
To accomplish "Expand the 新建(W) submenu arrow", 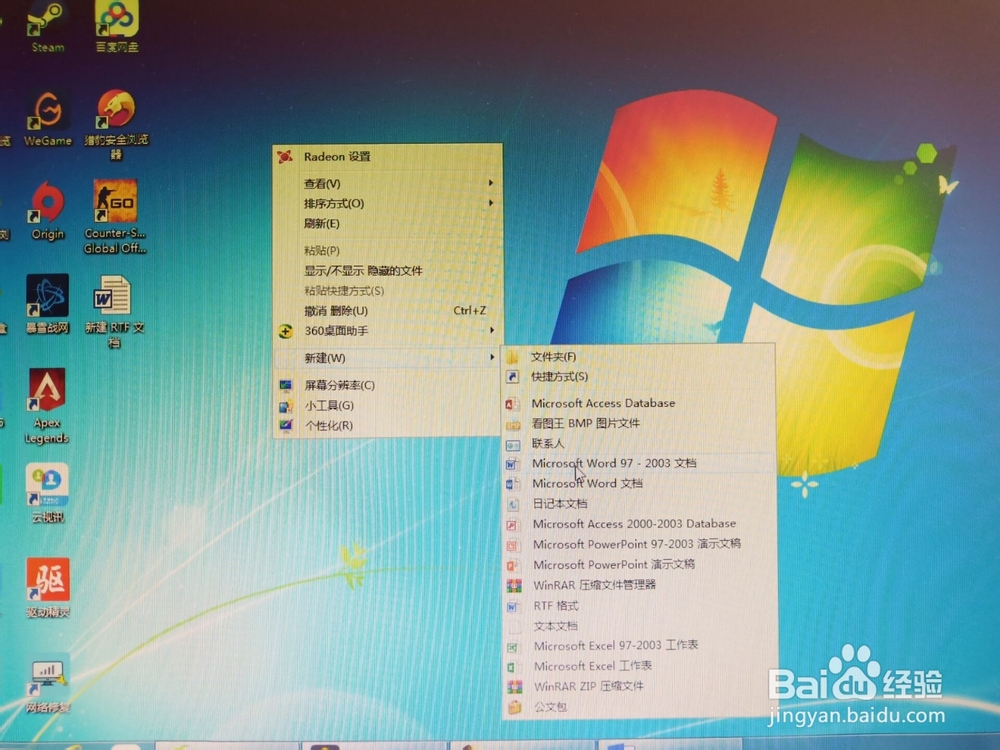I will (492, 357).
